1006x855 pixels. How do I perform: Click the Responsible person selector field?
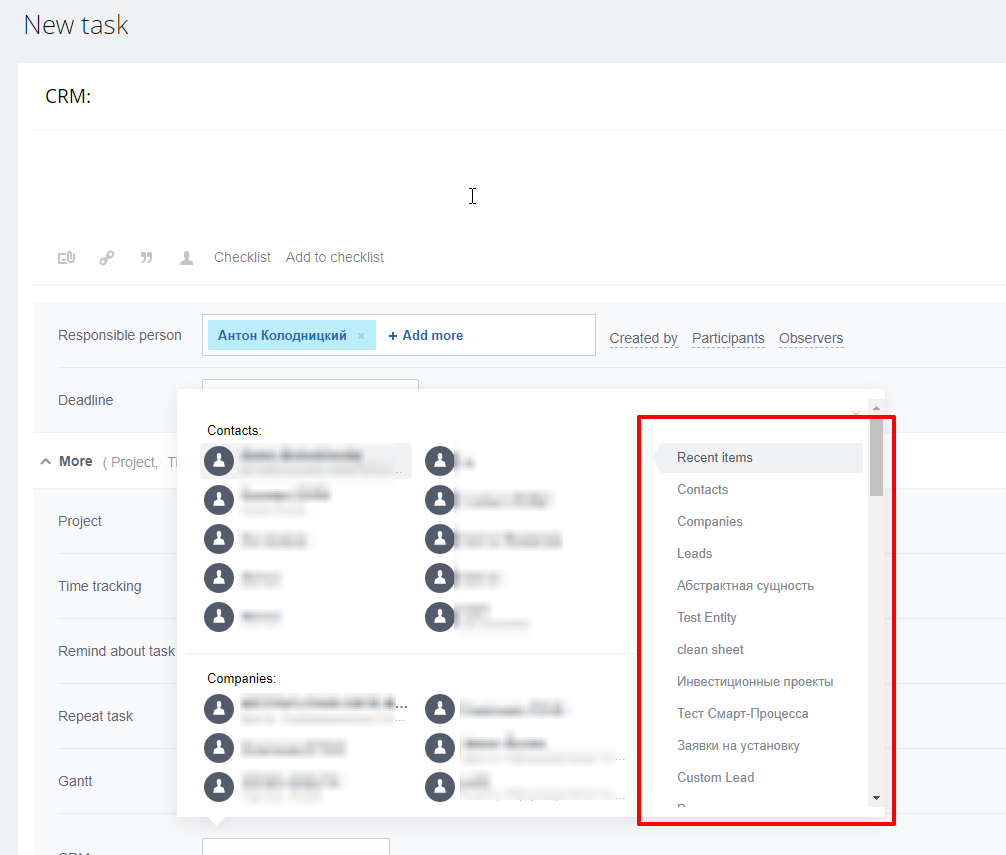pyautogui.click(x=398, y=335)
